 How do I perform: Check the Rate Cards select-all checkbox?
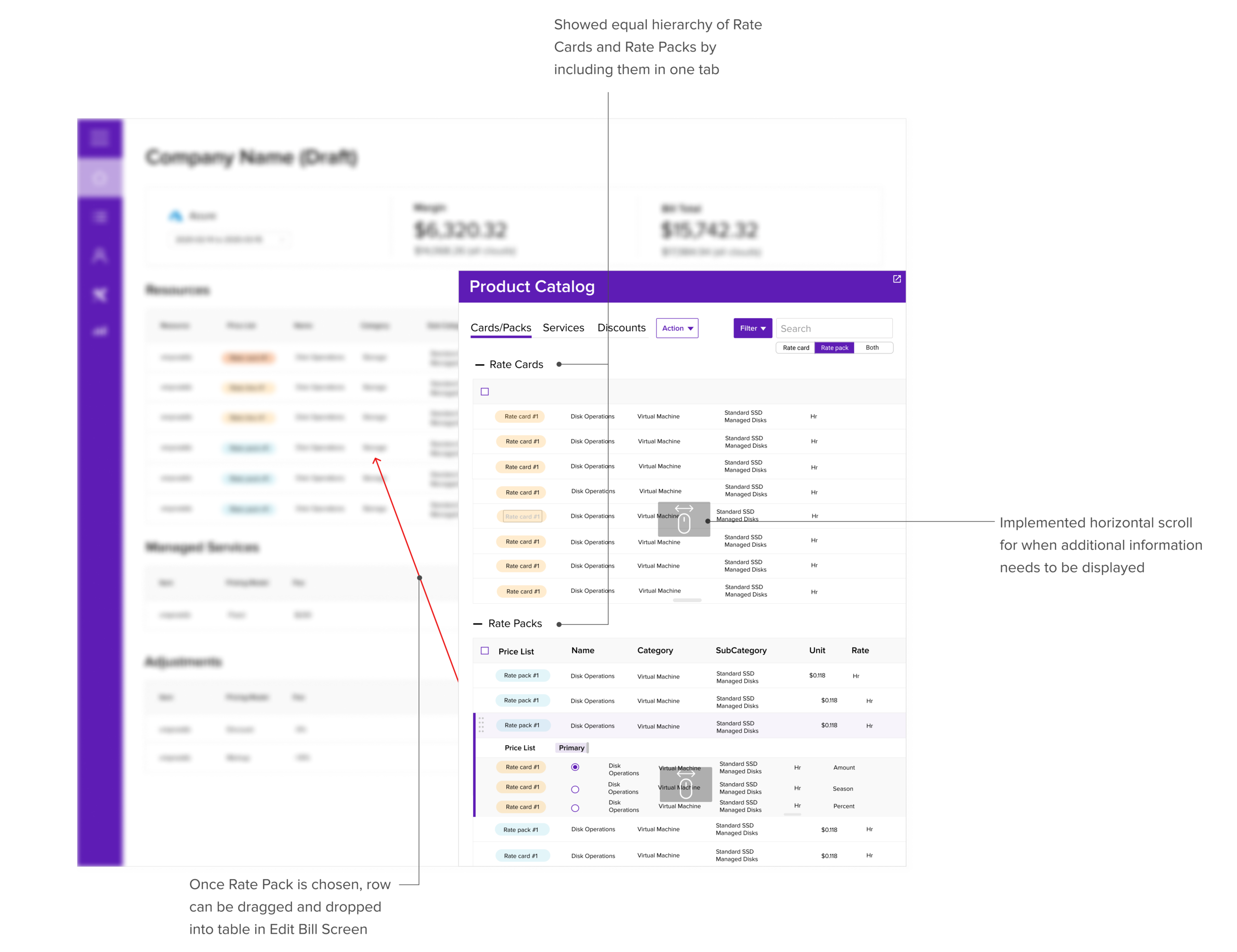point(485,391)
